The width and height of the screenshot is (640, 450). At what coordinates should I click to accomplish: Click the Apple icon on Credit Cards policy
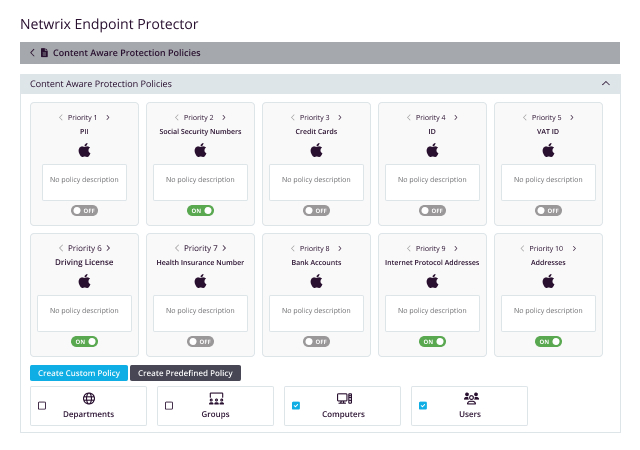[316, 150]
